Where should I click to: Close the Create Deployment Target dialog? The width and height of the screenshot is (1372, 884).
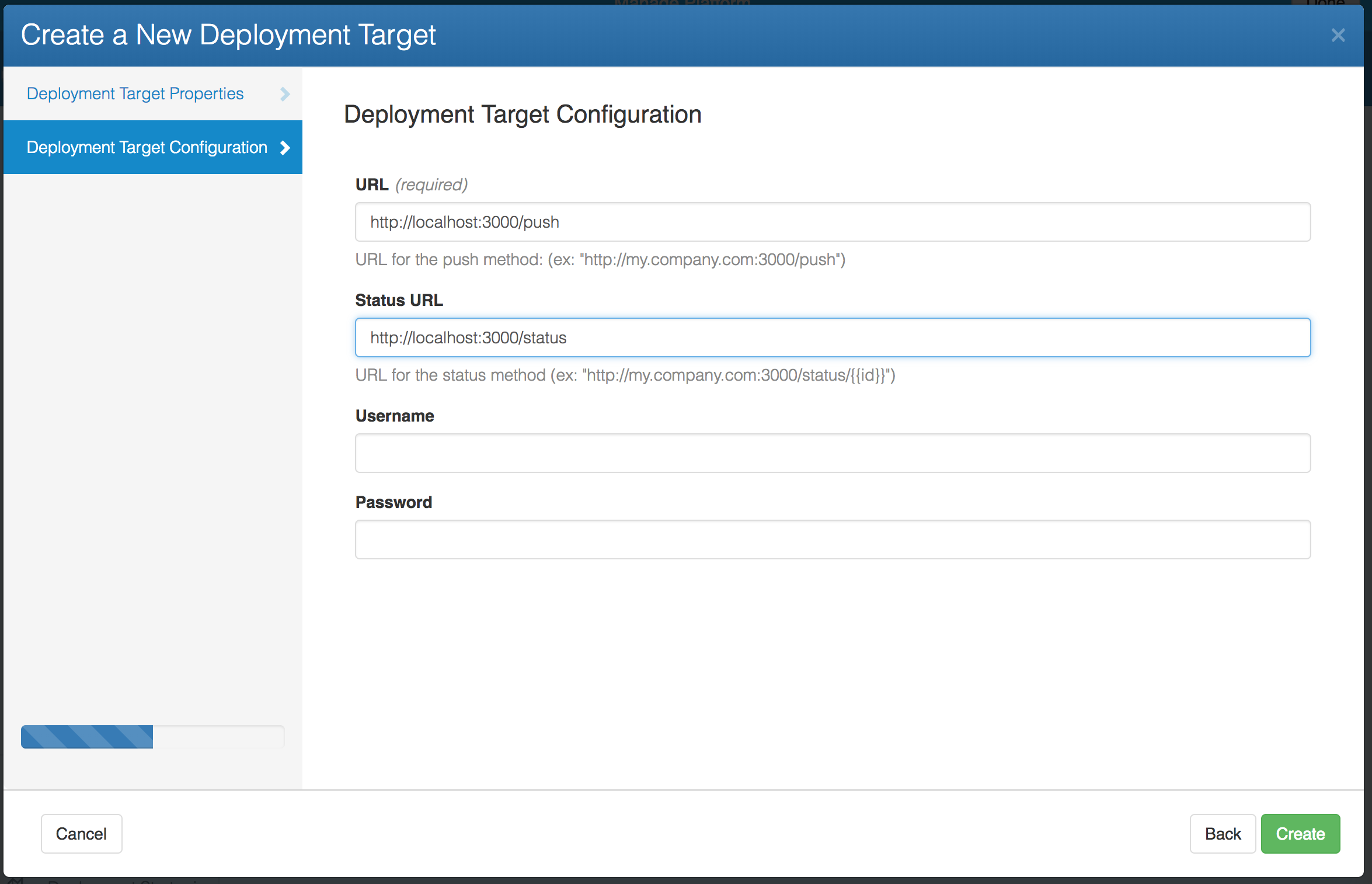(x=1338, y=36)
